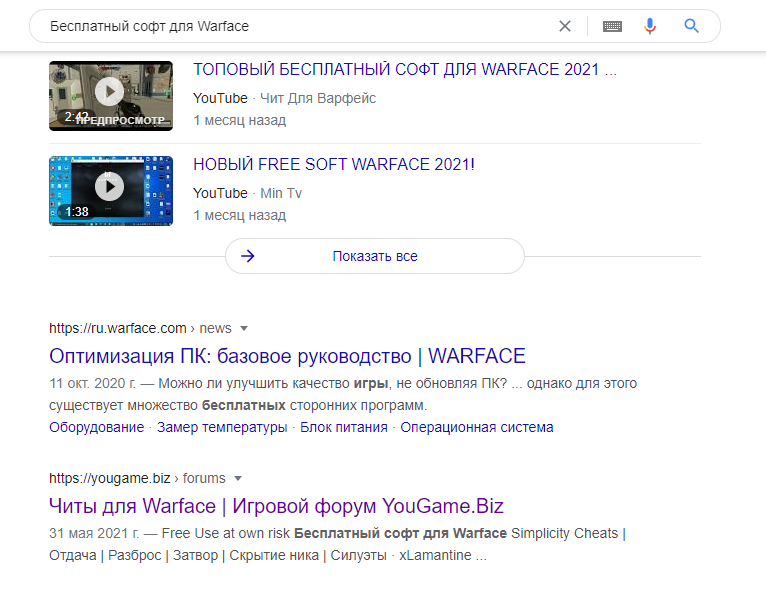766x601 pixels.
Task: Open the Оборудование sitelink
Action: click(97, 427)
